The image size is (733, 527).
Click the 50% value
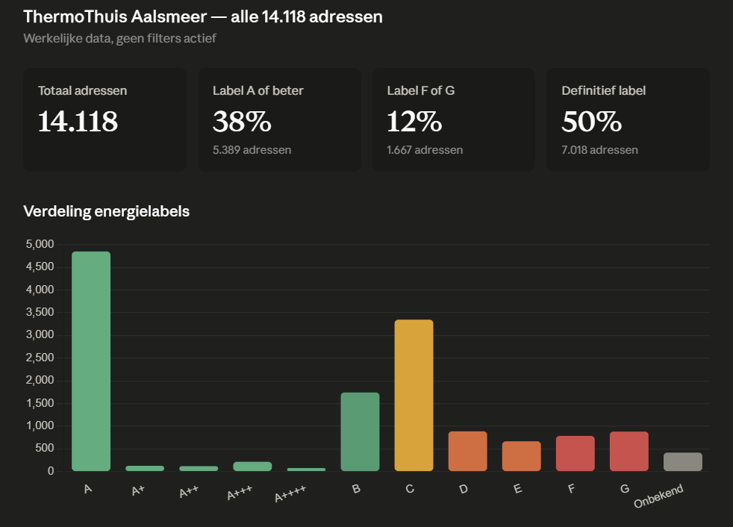[x=591, y=122]
